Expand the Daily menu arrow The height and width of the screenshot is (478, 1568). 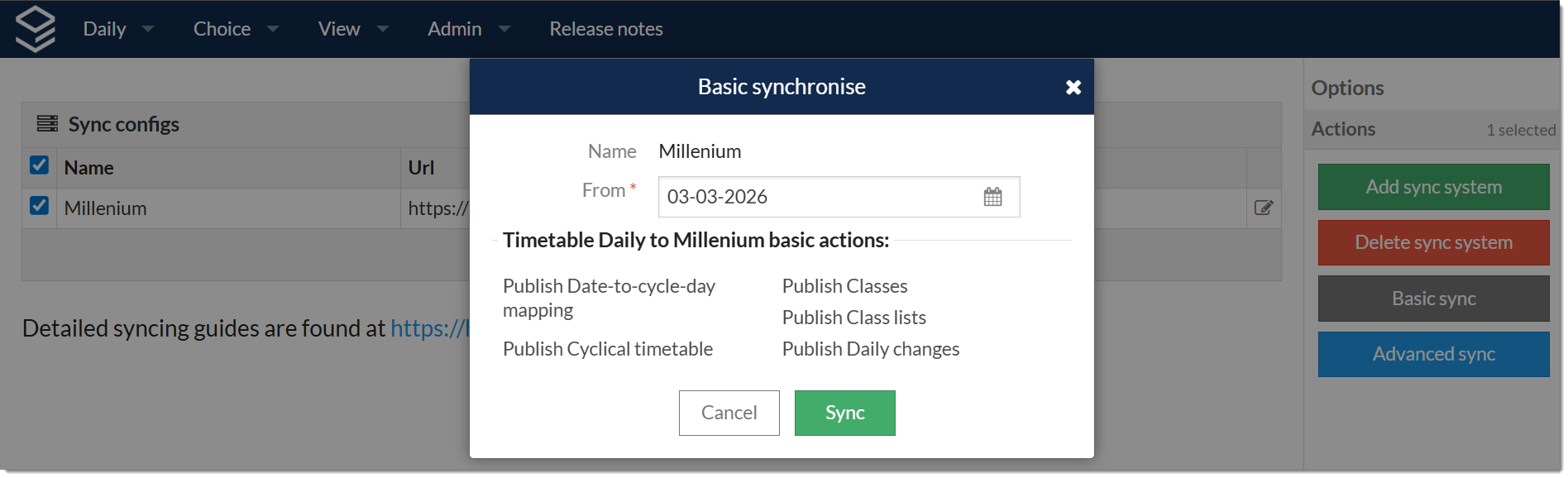pos(148,29)
